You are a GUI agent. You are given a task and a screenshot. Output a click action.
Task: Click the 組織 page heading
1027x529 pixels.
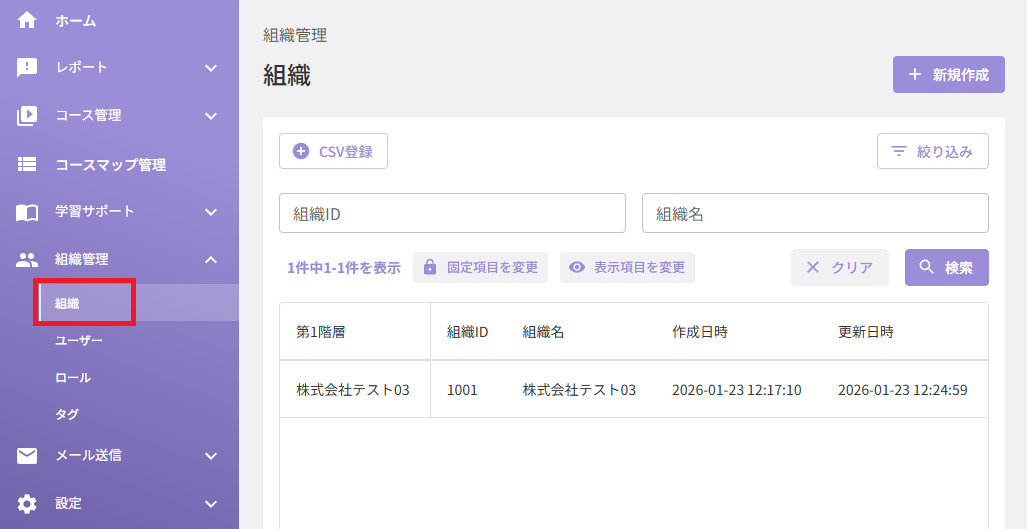(287, 76)
